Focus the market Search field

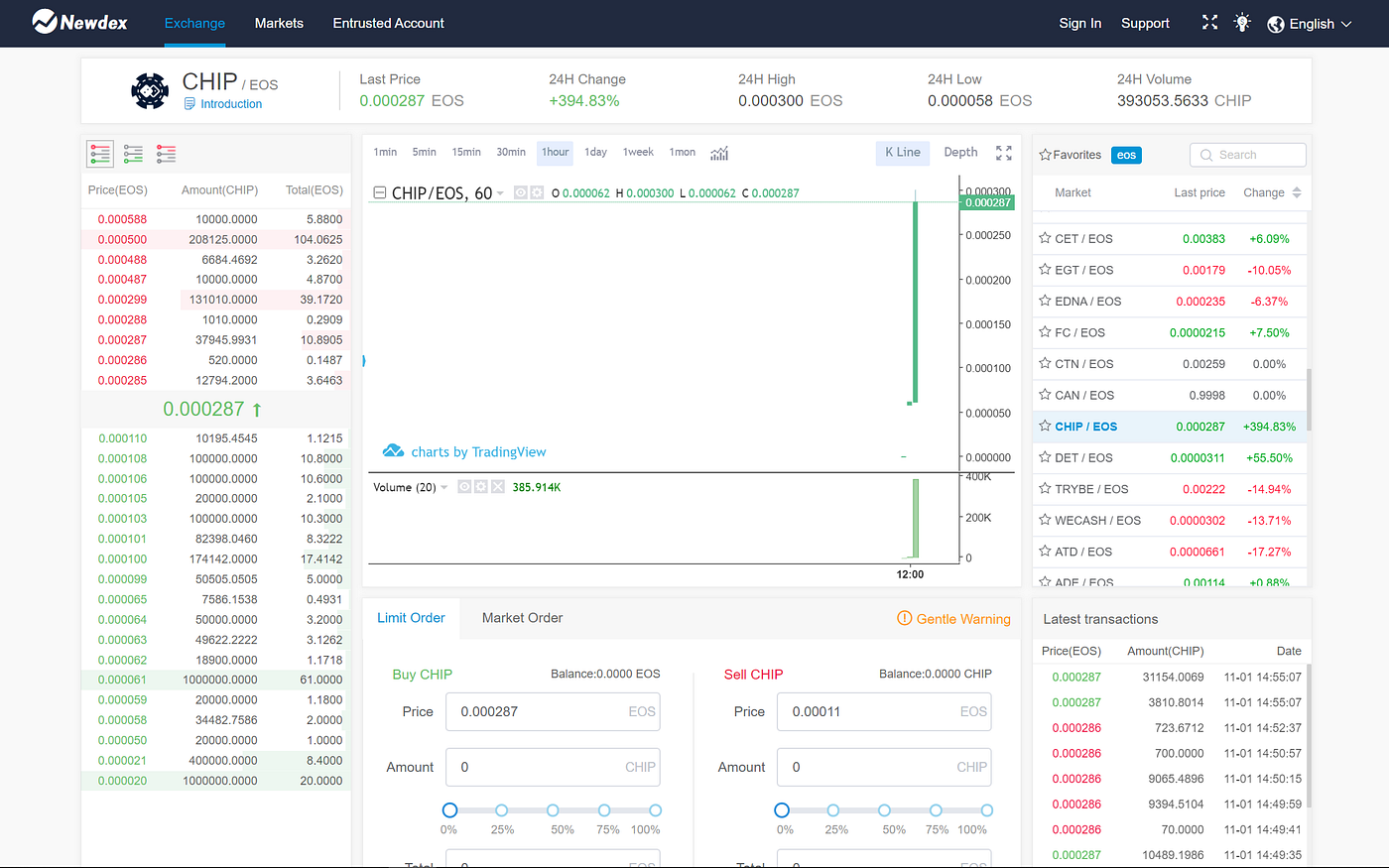pos(1248,155)
